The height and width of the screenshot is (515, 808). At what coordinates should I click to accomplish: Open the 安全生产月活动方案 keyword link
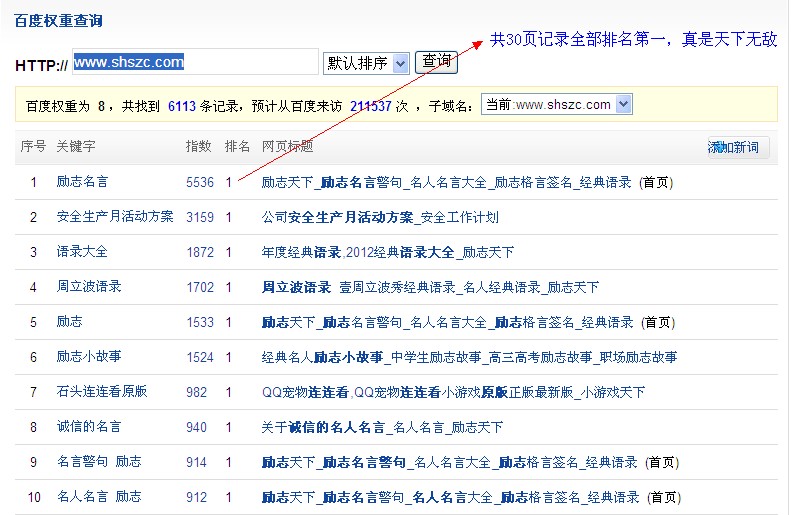point(114,217)
